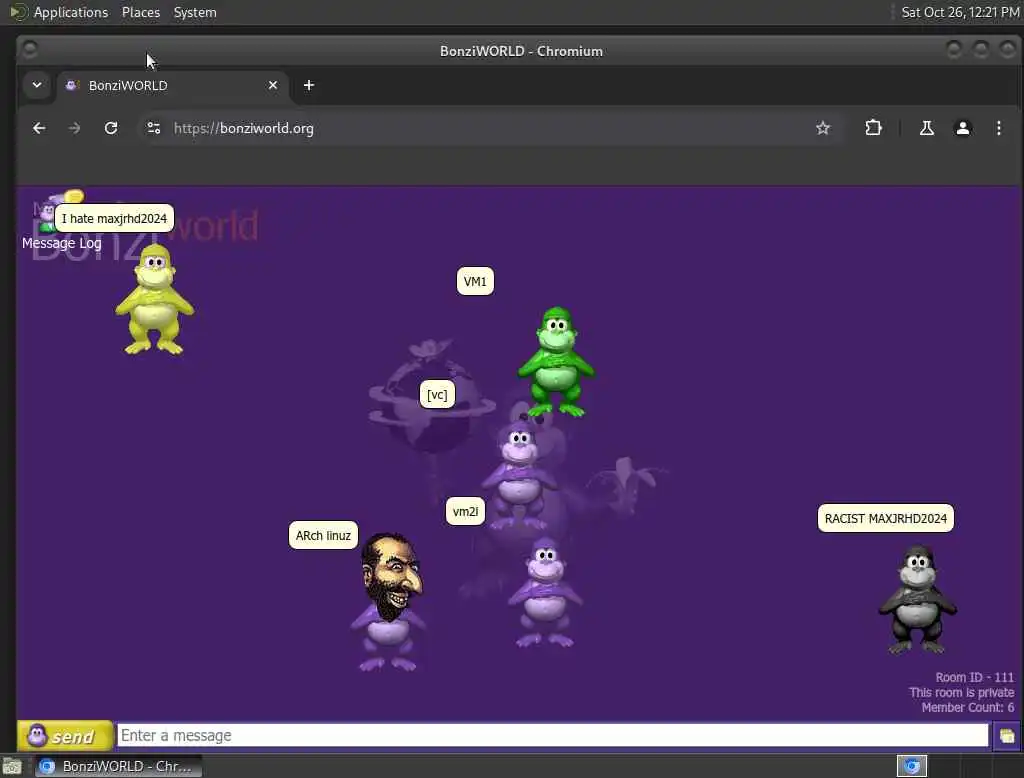
Task: Click the 'ARch linuz' speech bubble
Action: tap(323, 536)
